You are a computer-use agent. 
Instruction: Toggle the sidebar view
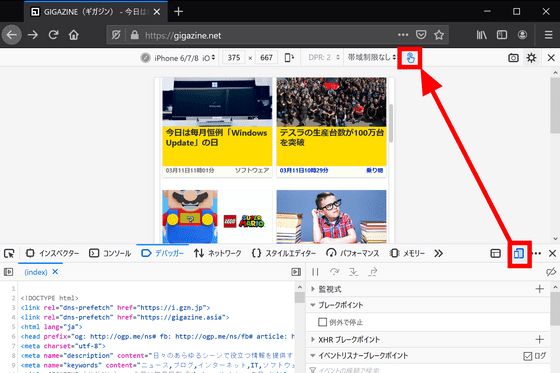(502, 35)
